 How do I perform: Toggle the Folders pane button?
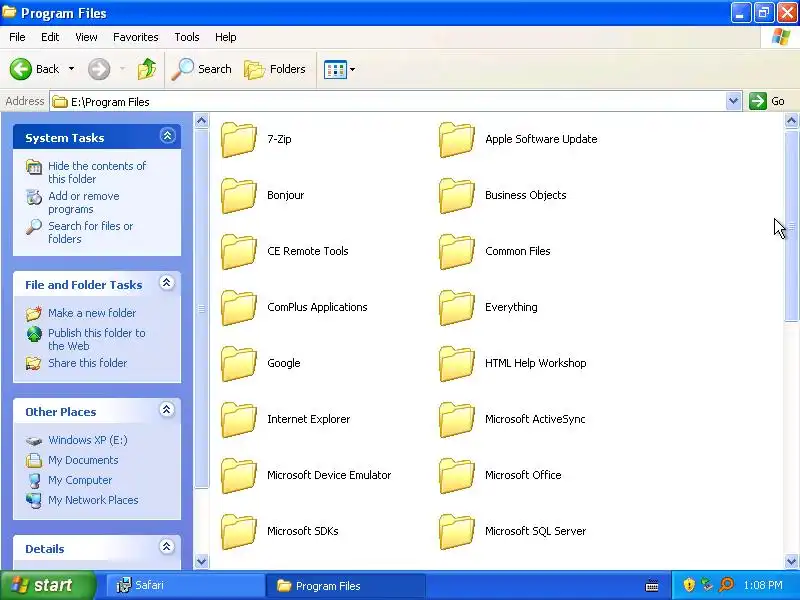click(275, 69)
